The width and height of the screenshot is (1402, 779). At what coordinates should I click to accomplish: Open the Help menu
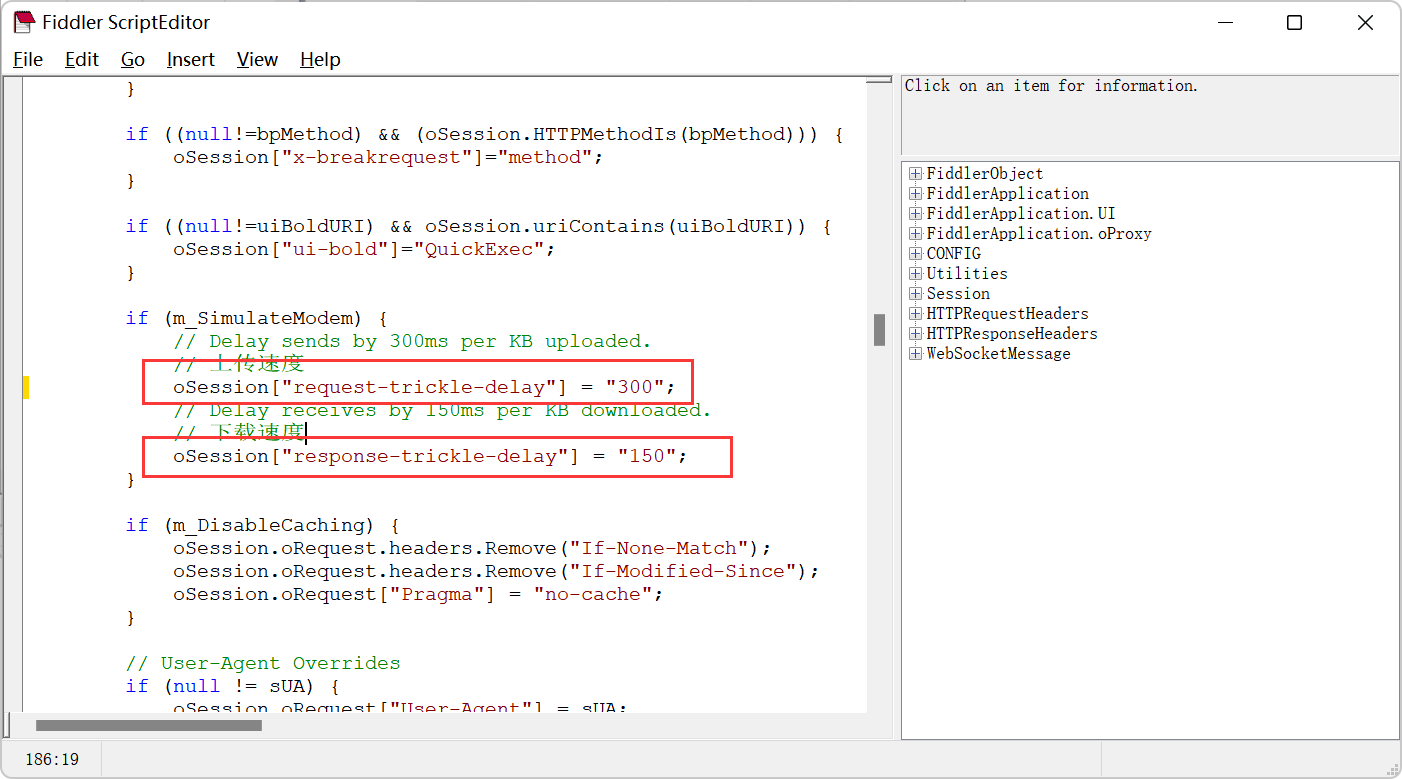tap(320, 60)
